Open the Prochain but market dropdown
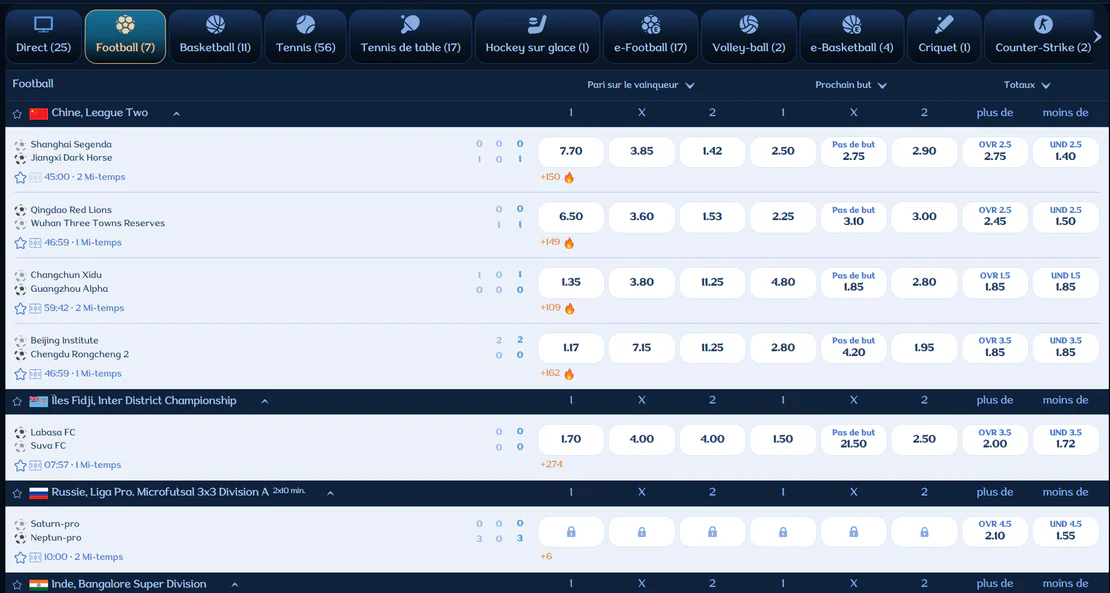1110x593 pixels. (851, 85)
